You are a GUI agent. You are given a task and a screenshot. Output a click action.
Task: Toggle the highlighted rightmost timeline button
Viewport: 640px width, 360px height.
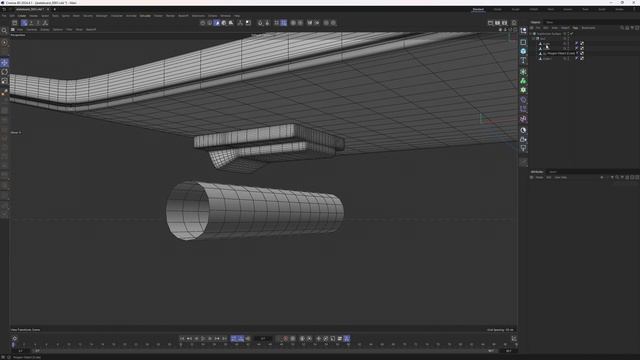347,339
